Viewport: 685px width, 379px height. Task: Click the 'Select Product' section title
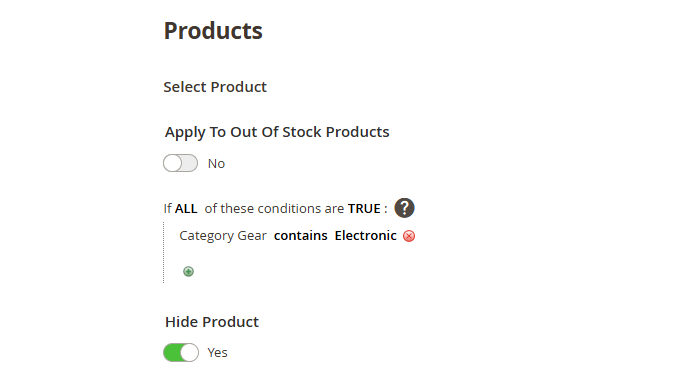click(x=215, y=87)
